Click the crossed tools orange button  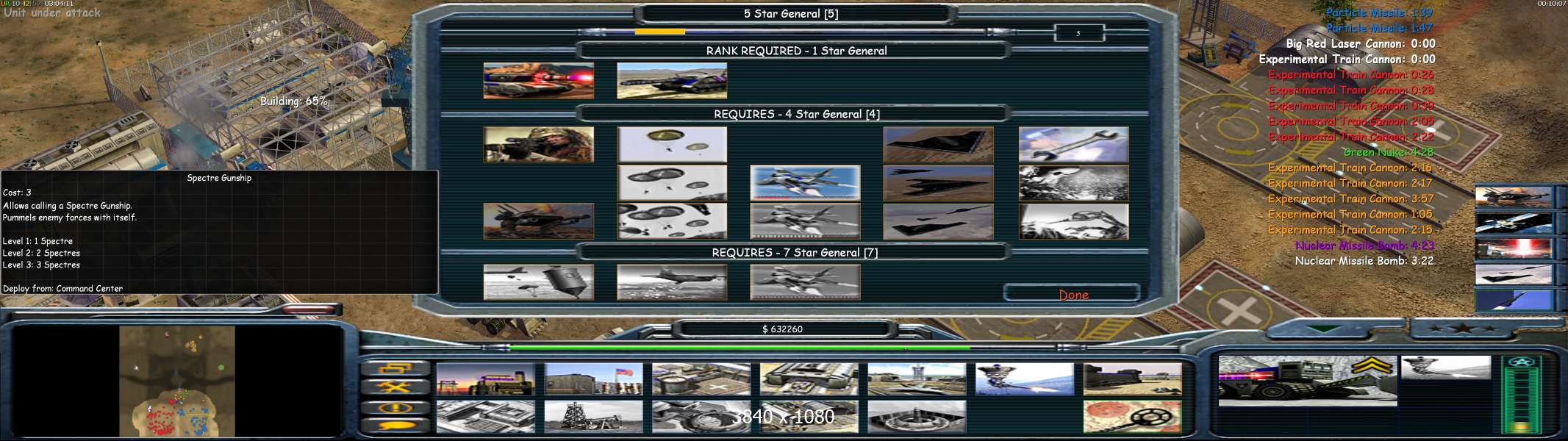click(x=395, y=387)
